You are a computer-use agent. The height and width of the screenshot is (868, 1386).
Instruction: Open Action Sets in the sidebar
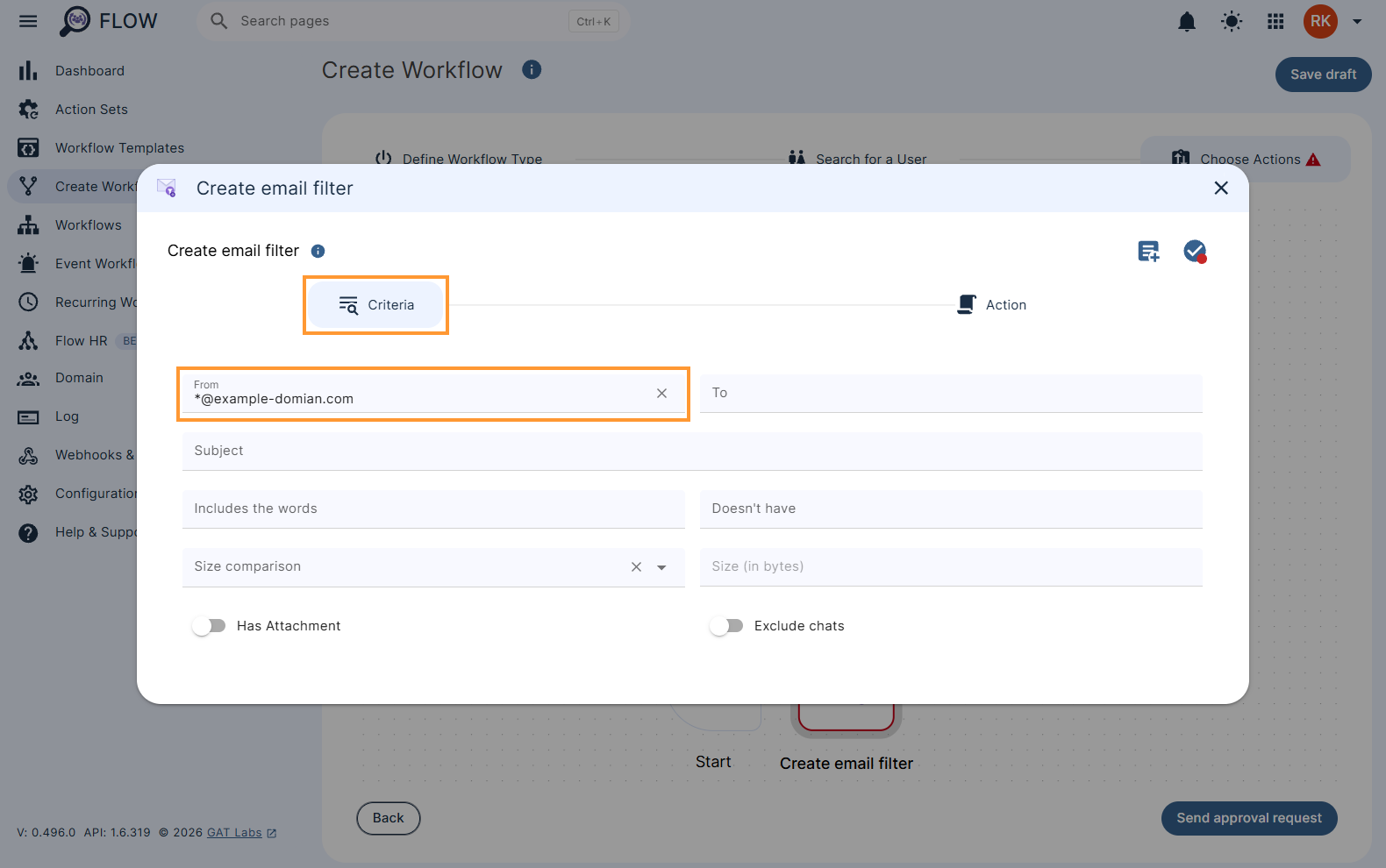tap(91, 110)
